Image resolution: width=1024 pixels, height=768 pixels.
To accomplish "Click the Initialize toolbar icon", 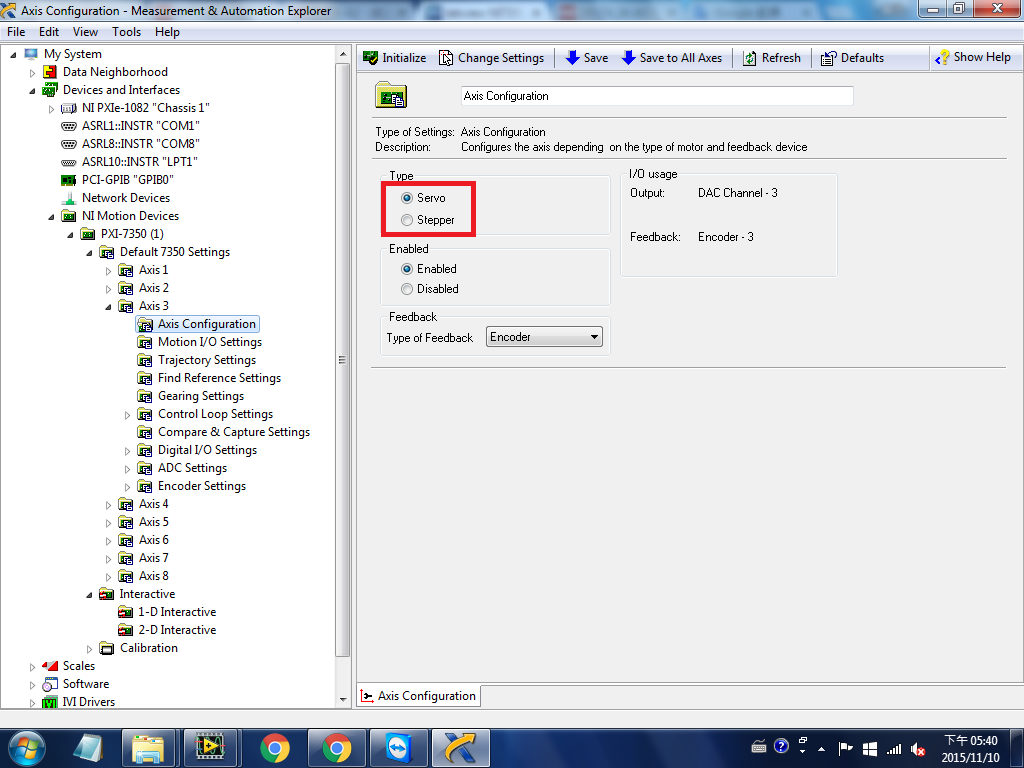I will tap(370, 58).
